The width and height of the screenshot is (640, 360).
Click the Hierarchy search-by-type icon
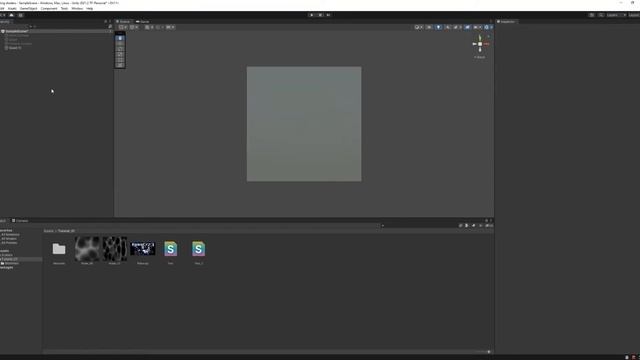pyautogui.click(x=110, y=27)
